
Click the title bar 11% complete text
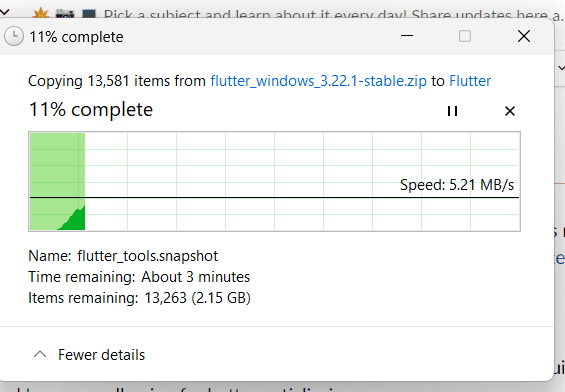coord(76,37)
